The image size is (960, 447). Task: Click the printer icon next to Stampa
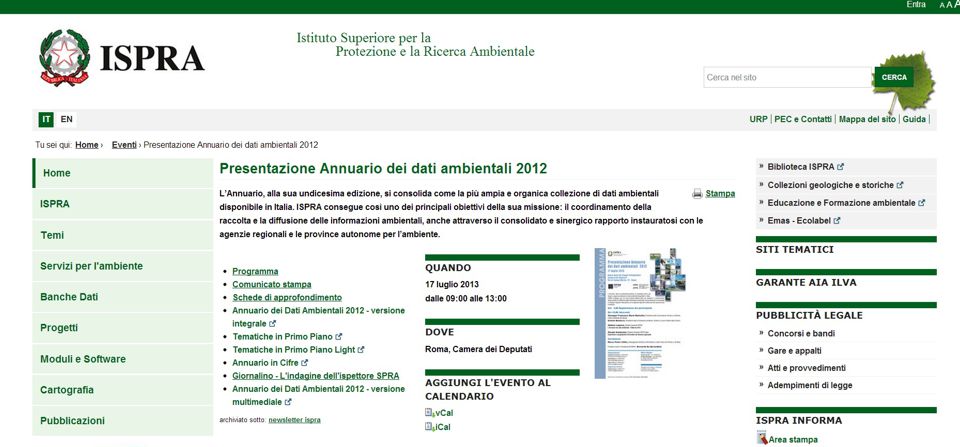point(697,193)
